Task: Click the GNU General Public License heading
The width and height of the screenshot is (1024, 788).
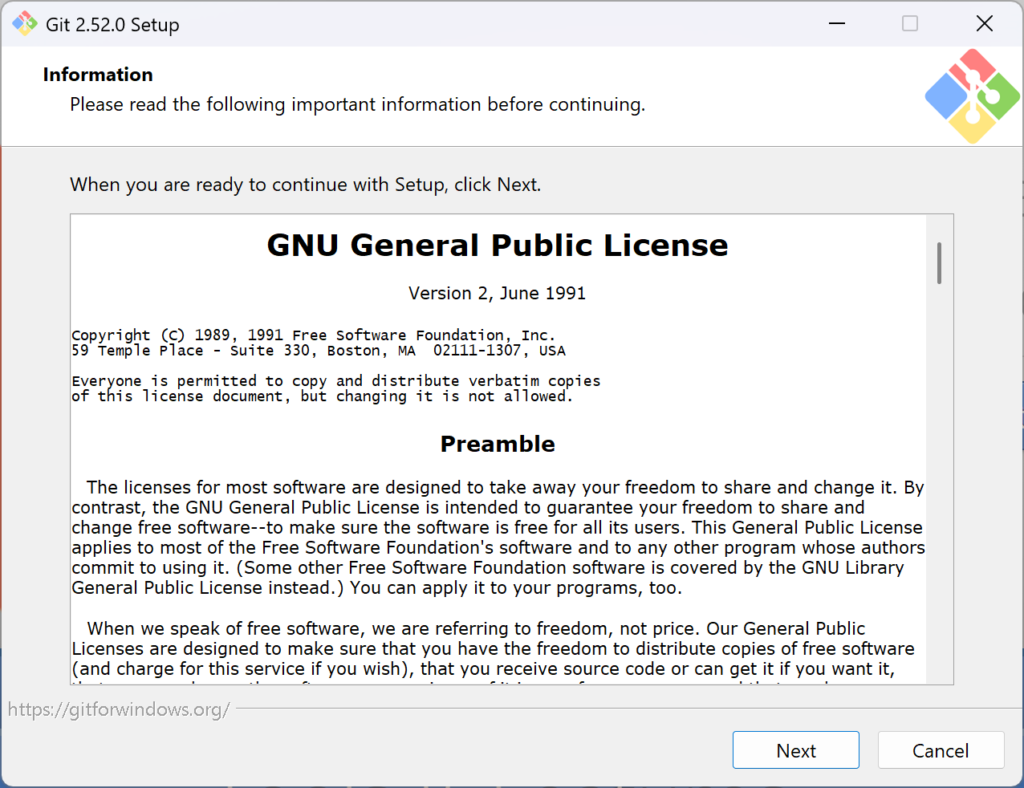Action: point(497,245)
